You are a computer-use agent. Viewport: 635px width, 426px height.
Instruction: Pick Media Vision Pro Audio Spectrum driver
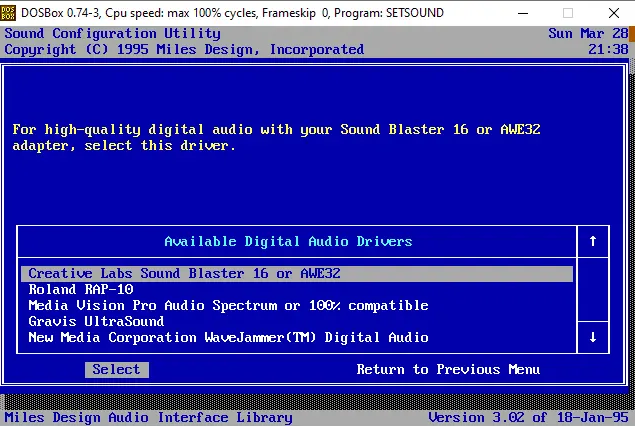pos(228,305)
